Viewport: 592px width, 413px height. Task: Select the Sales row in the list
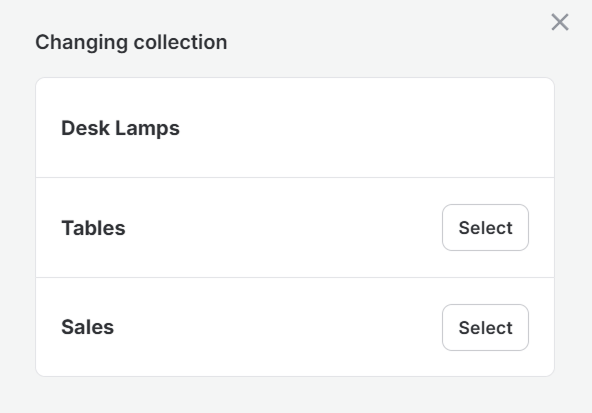tap(295, 327)
